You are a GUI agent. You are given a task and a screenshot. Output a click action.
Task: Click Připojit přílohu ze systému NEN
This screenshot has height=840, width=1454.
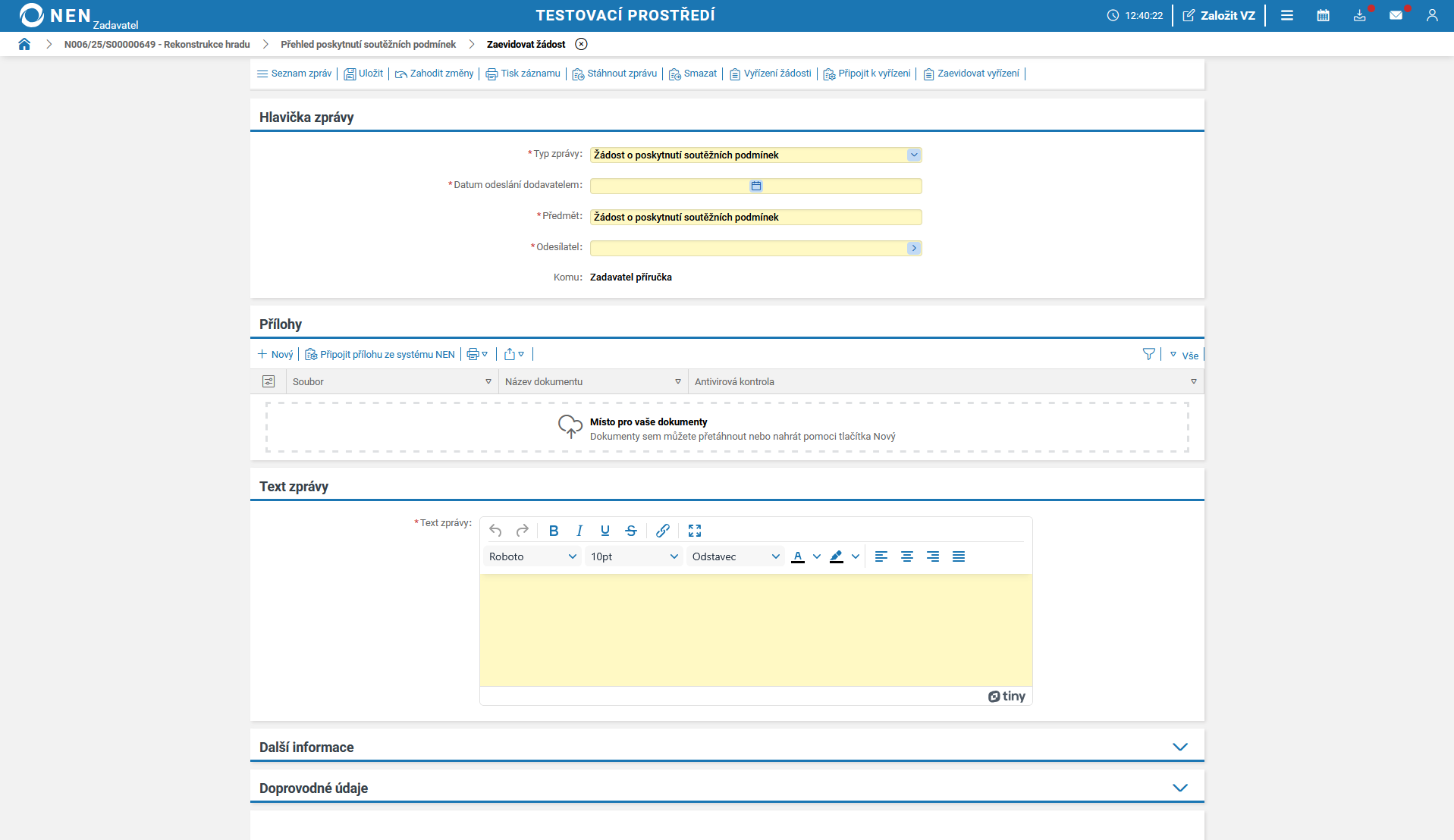(x=380, y=354)
